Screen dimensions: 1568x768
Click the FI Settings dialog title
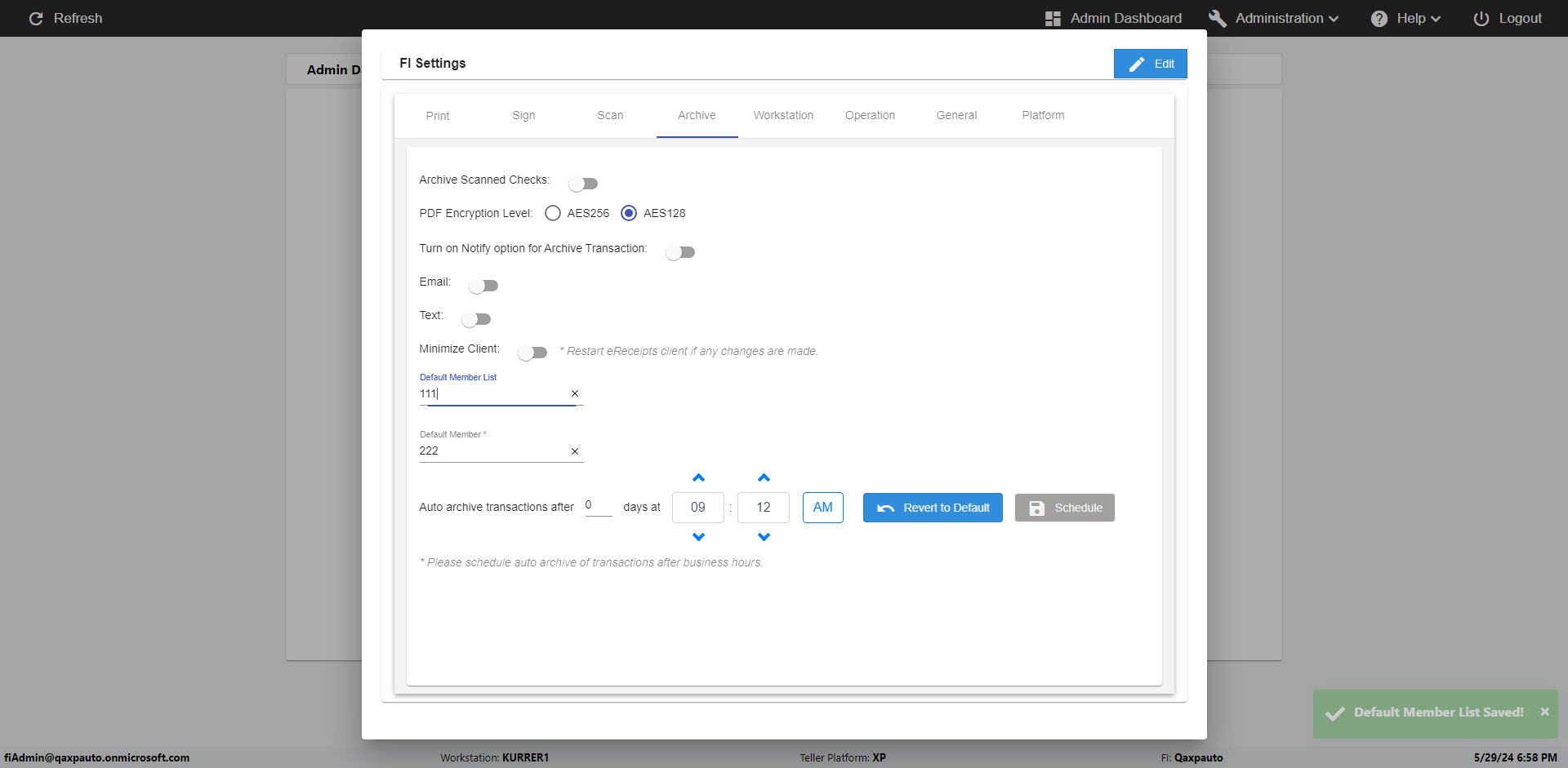tap(433, 64)
